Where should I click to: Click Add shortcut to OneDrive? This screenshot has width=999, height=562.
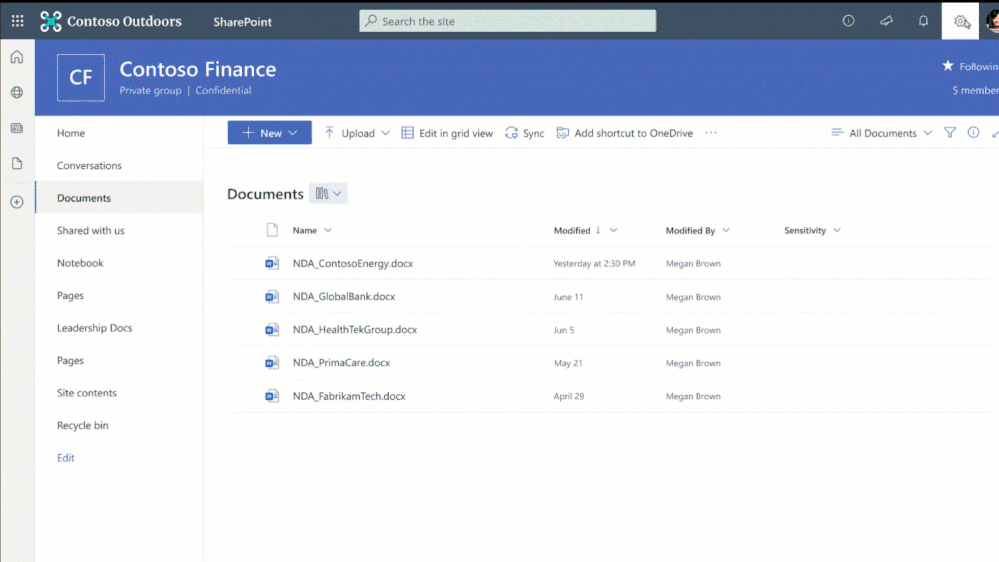624,133
